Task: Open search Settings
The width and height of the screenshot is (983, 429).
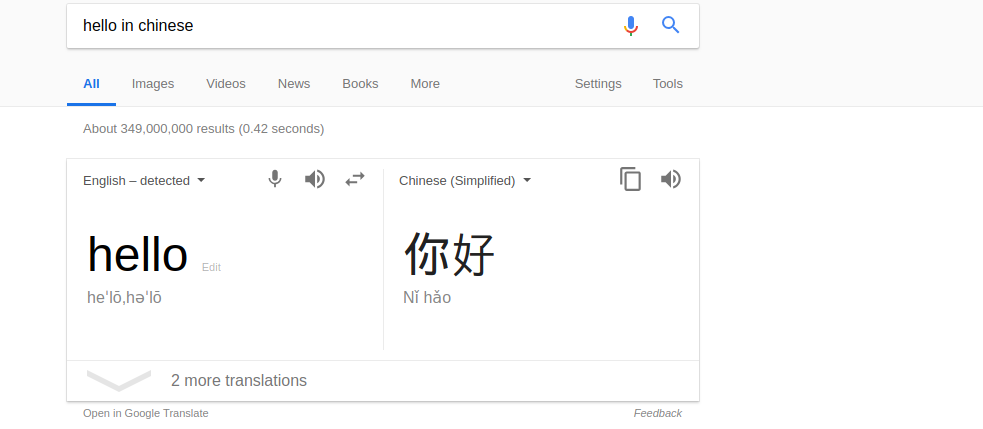Action: 598,84
